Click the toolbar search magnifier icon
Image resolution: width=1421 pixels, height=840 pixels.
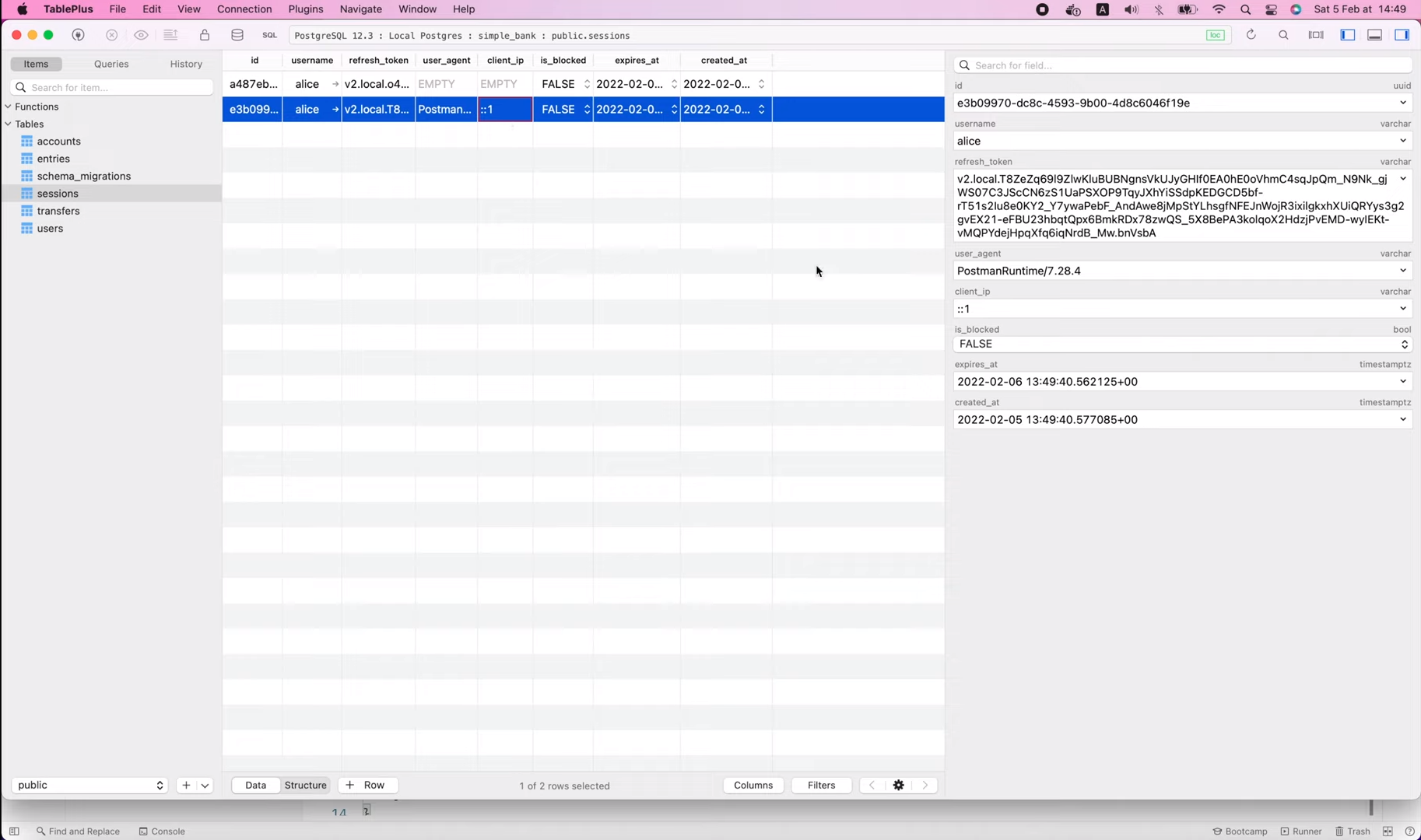[x=1284, y=35]
